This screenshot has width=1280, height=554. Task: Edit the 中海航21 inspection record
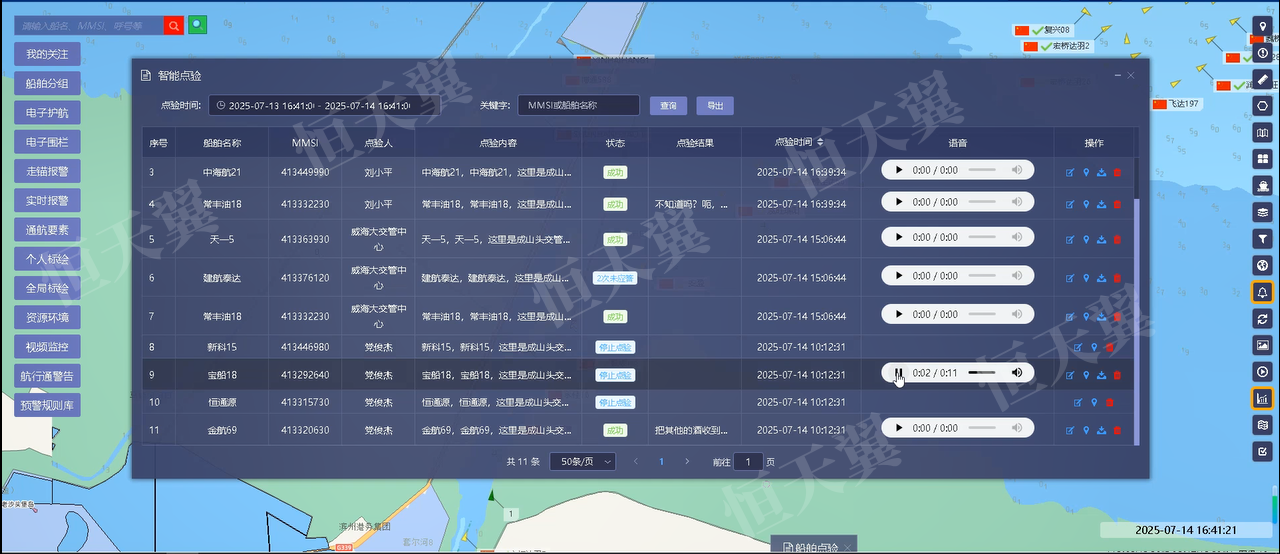tap(1070, 172)
